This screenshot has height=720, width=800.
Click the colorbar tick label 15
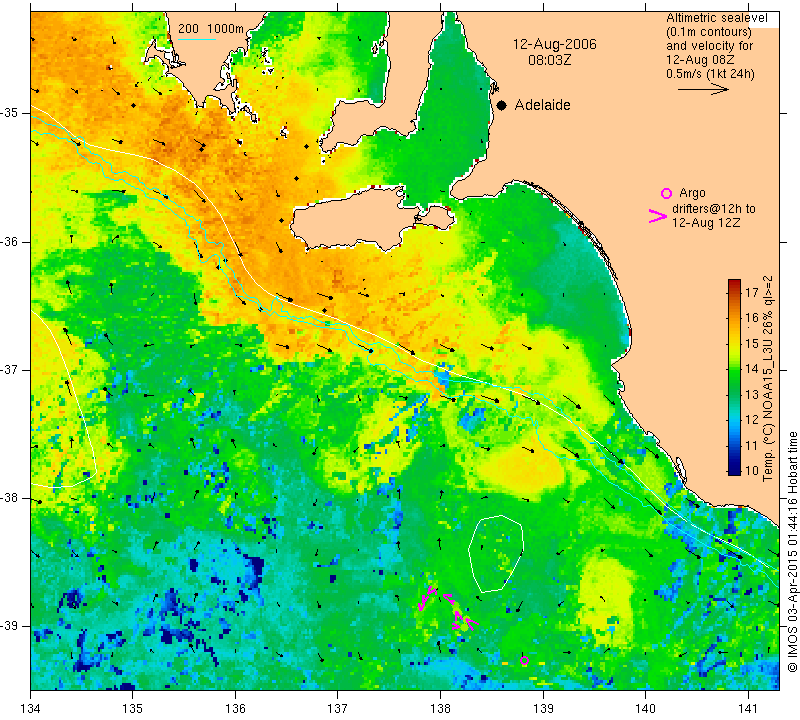[752, 343]
